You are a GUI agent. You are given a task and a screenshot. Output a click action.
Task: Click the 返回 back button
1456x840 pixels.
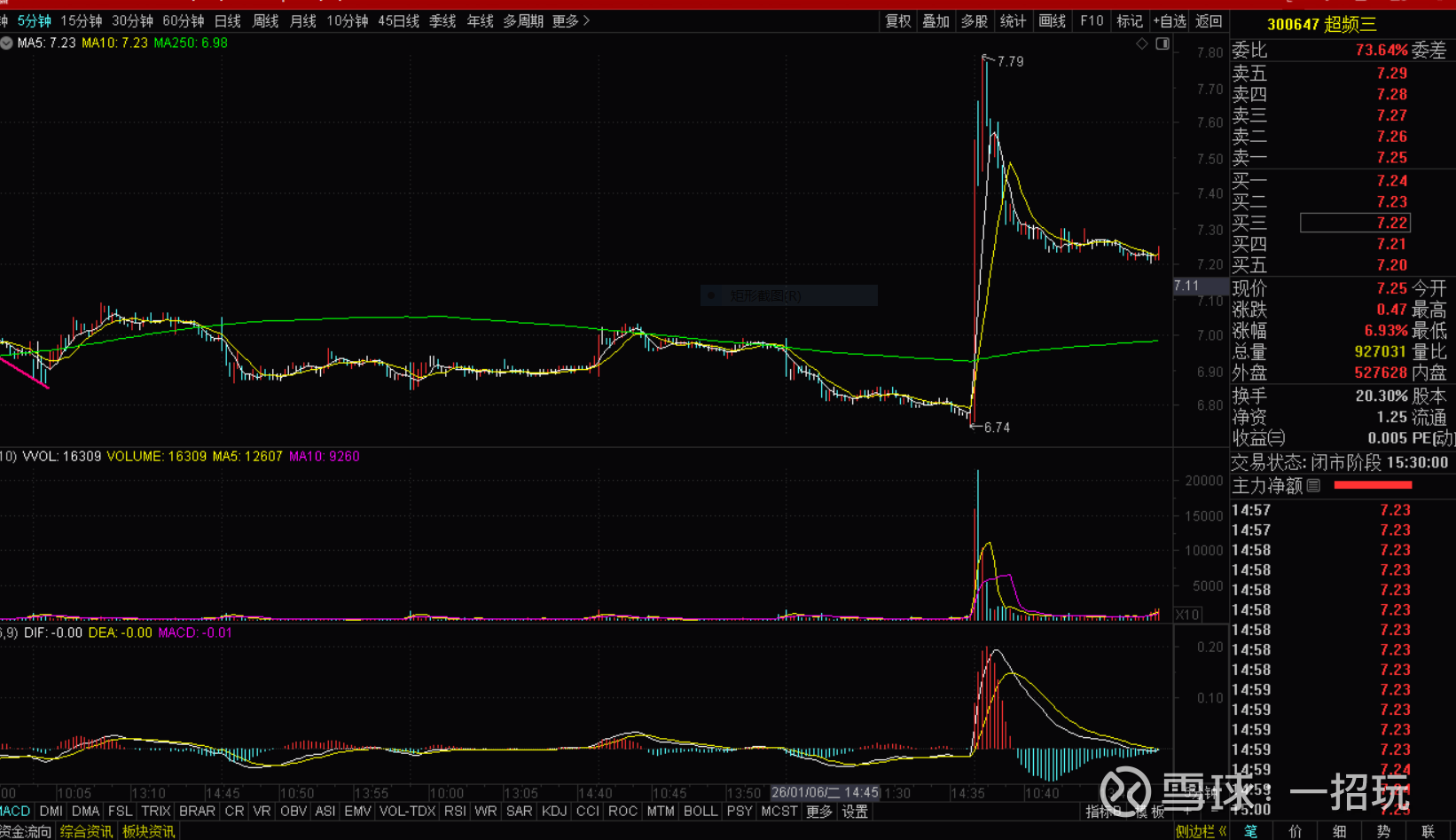(1209, 21)
